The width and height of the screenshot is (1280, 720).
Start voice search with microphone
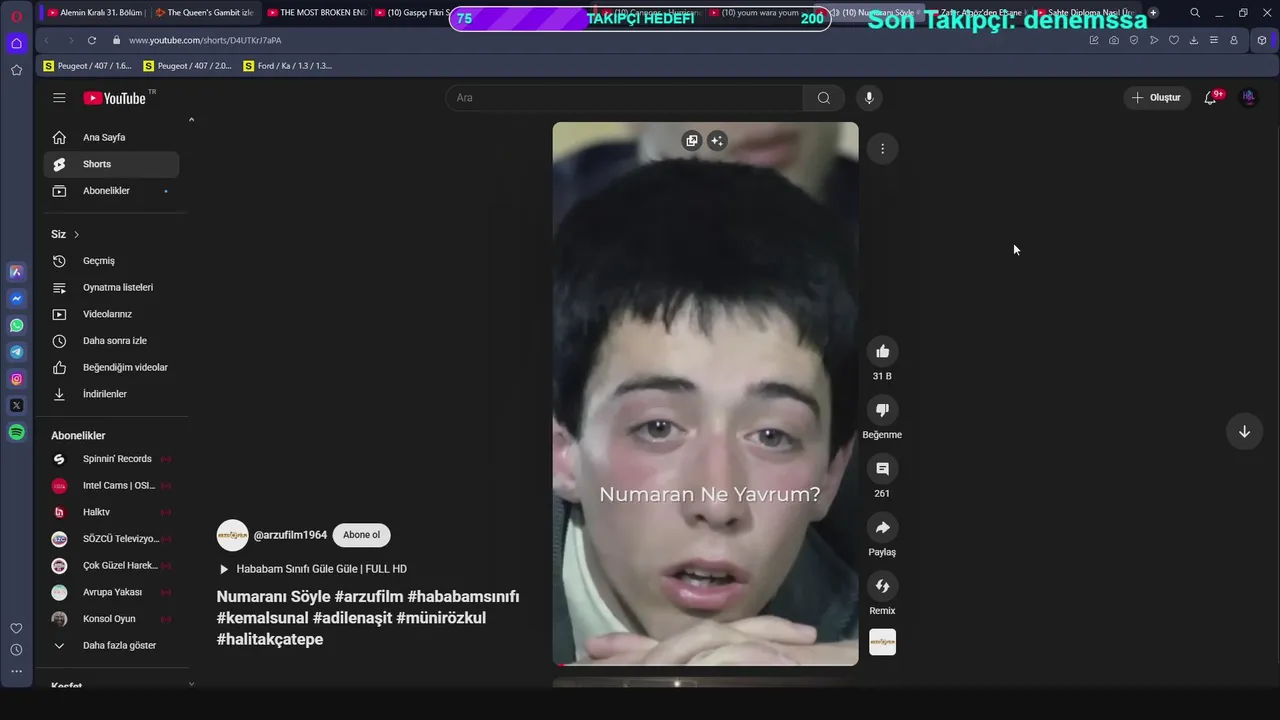[x=869, y=98]
